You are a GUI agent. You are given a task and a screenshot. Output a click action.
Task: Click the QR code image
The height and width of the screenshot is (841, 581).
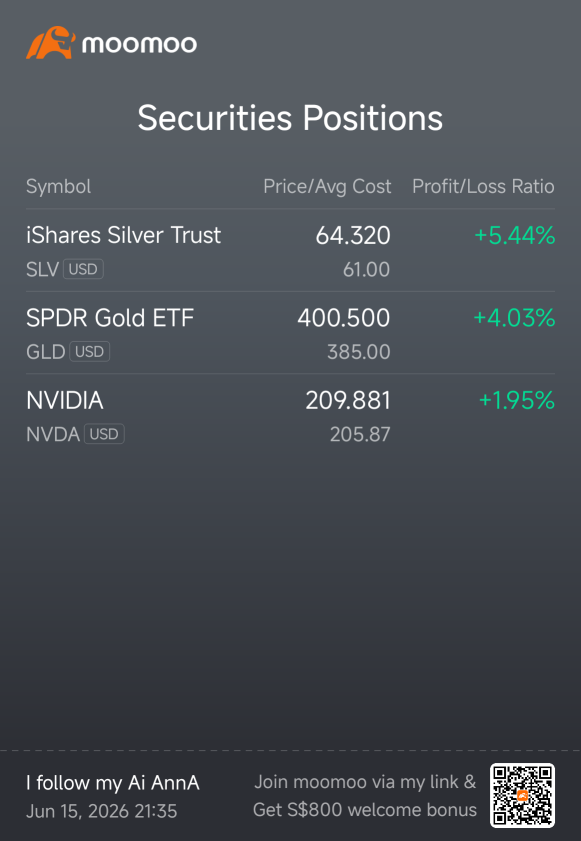pyautogui.click(x=522, y=795)
